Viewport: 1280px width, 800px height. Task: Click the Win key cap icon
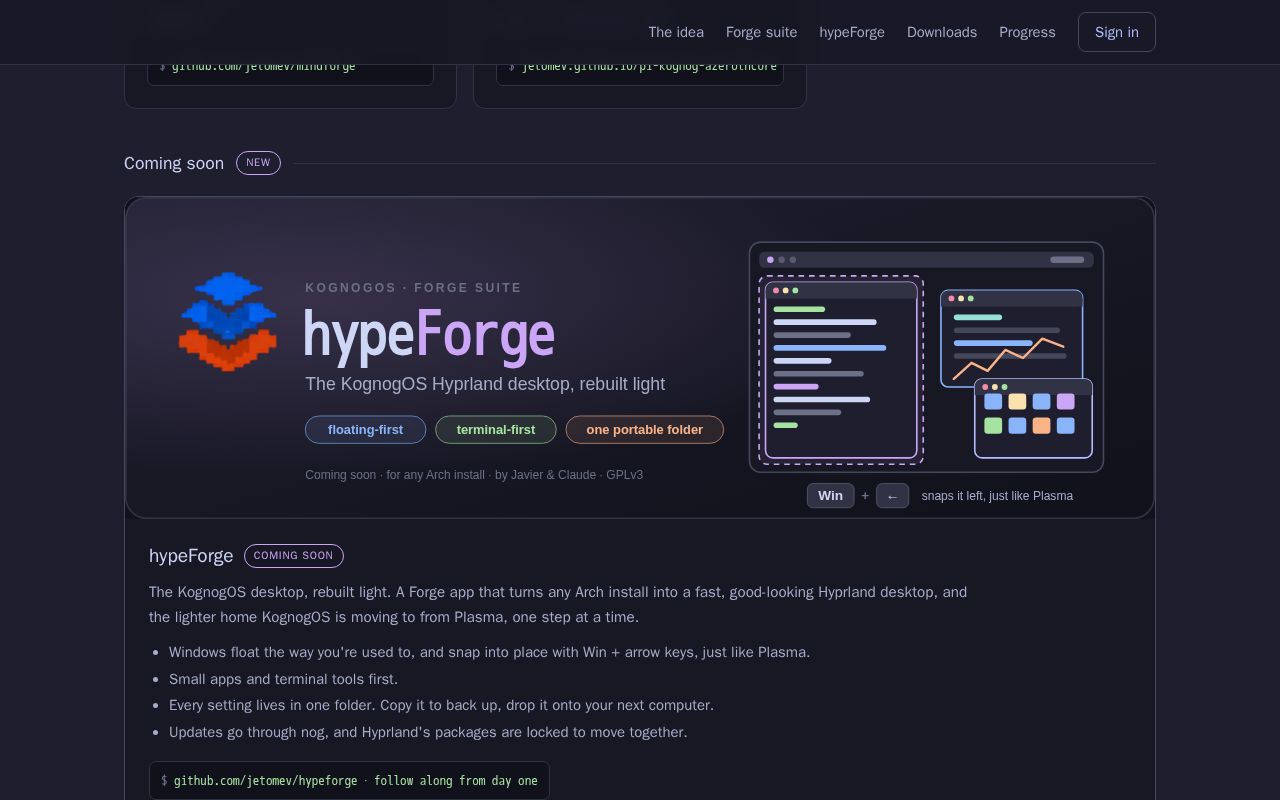click(x=830, y=495)
